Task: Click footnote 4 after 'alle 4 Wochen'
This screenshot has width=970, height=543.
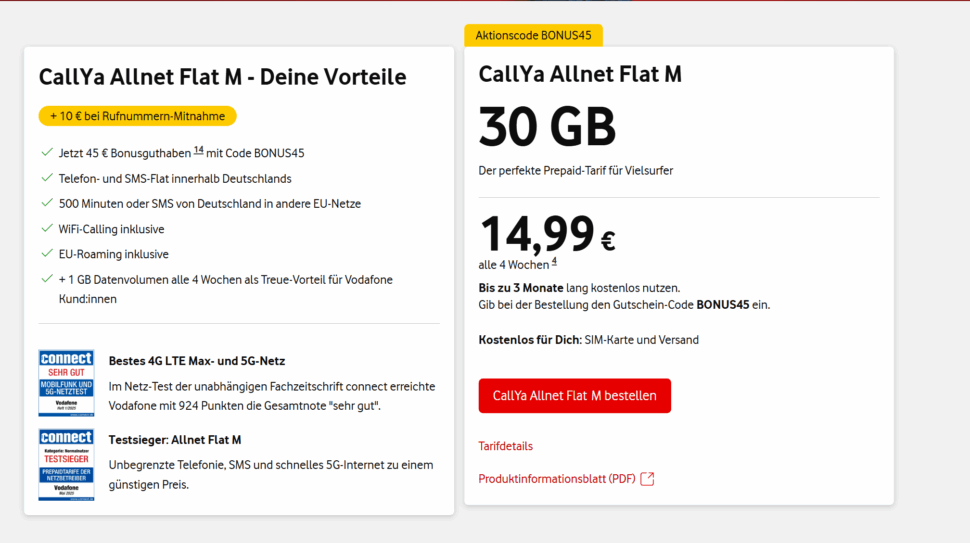Action: [x=554, y=262]
